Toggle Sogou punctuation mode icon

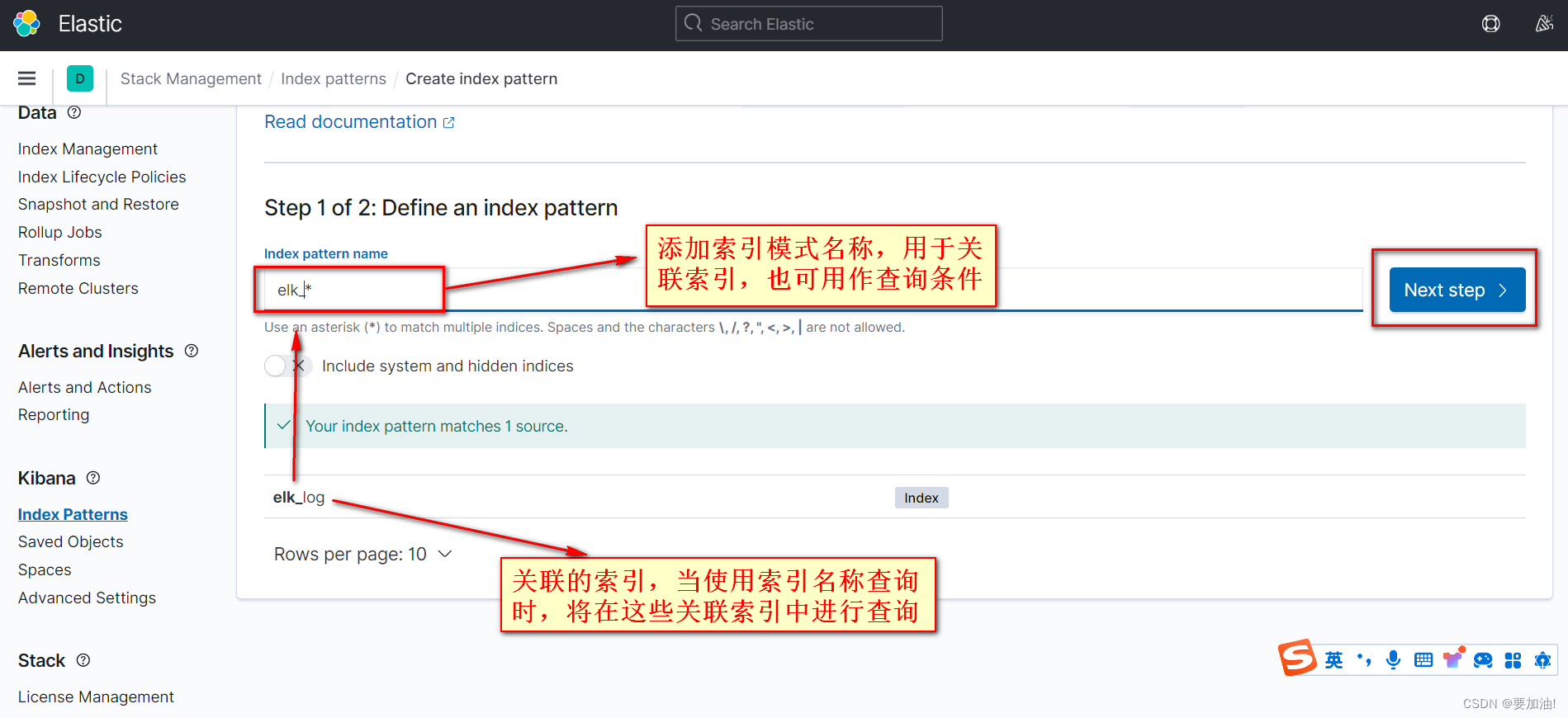(1364, 659)
